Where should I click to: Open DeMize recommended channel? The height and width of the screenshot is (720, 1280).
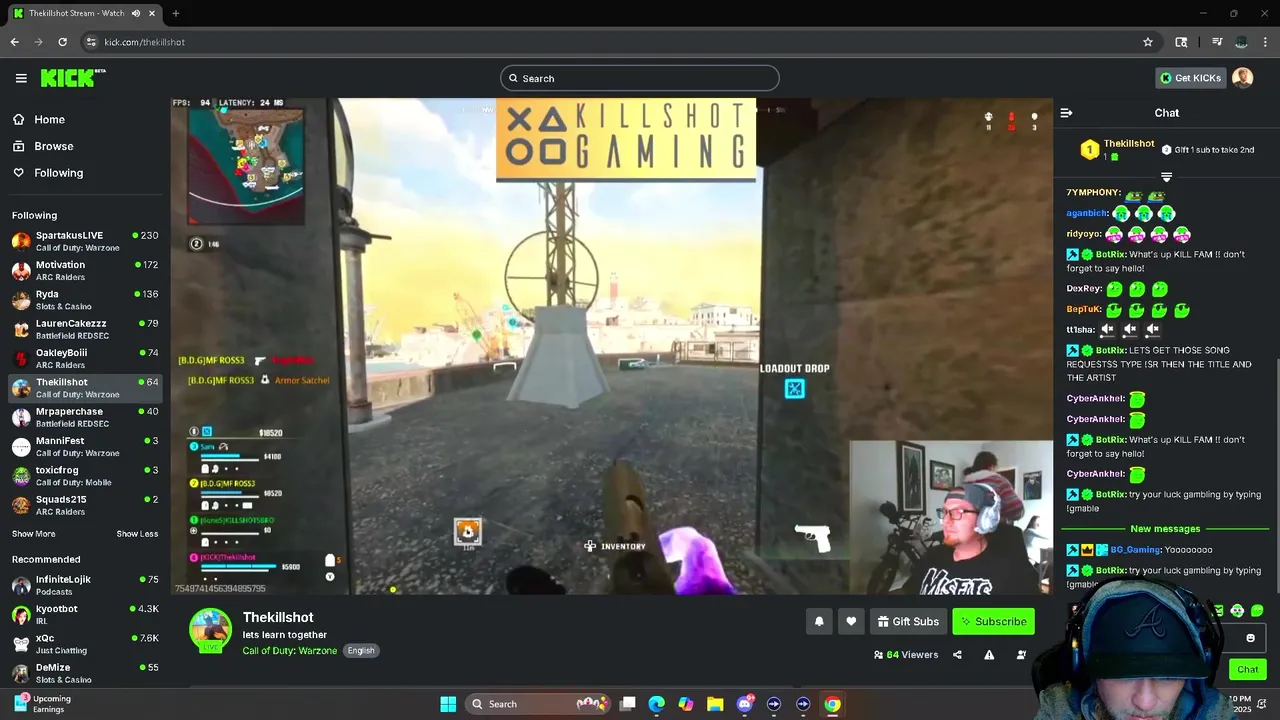85,673
